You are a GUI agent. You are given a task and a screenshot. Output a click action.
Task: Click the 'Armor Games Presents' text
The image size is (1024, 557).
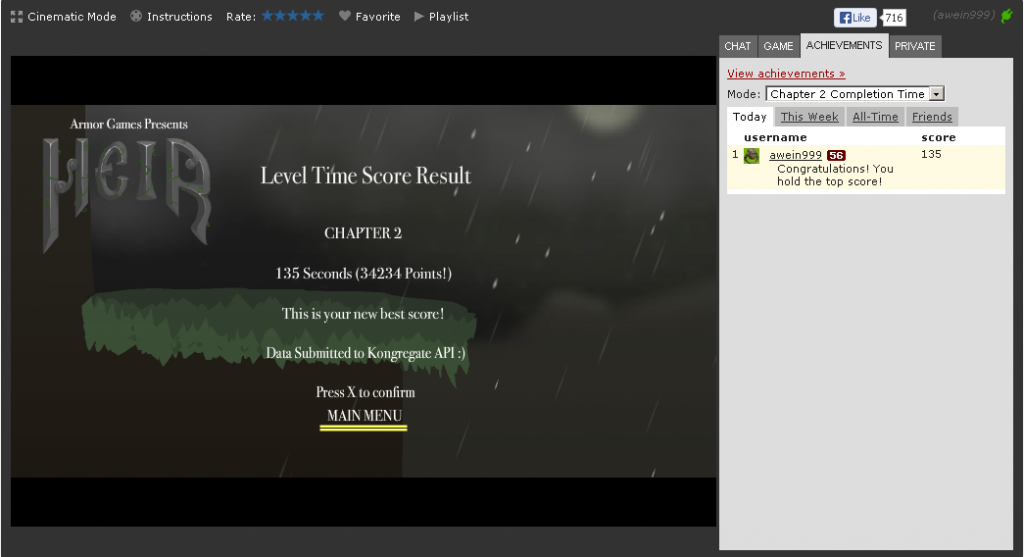click(129, 124)
